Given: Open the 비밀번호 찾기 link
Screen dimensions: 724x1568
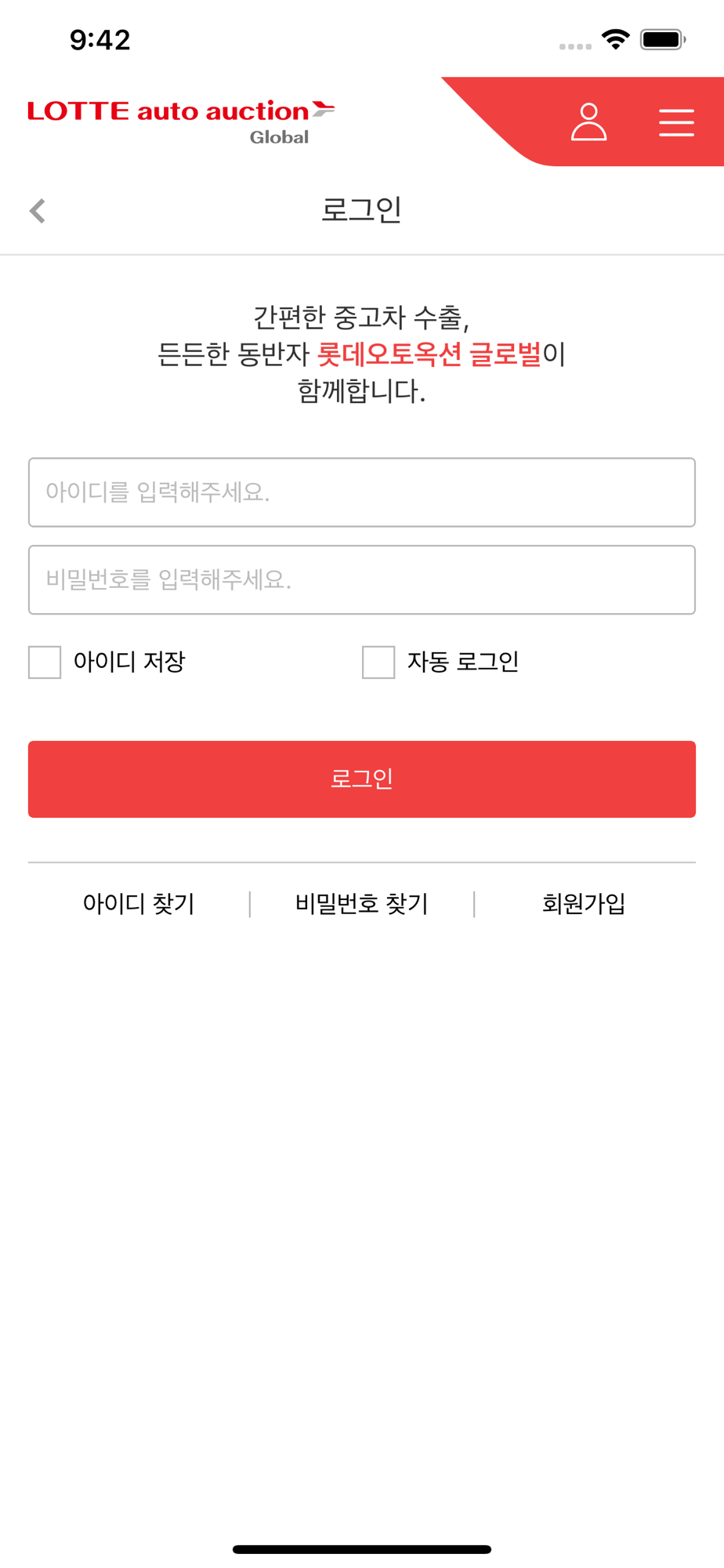Looking at the screenshot, I should coord(362,904).
